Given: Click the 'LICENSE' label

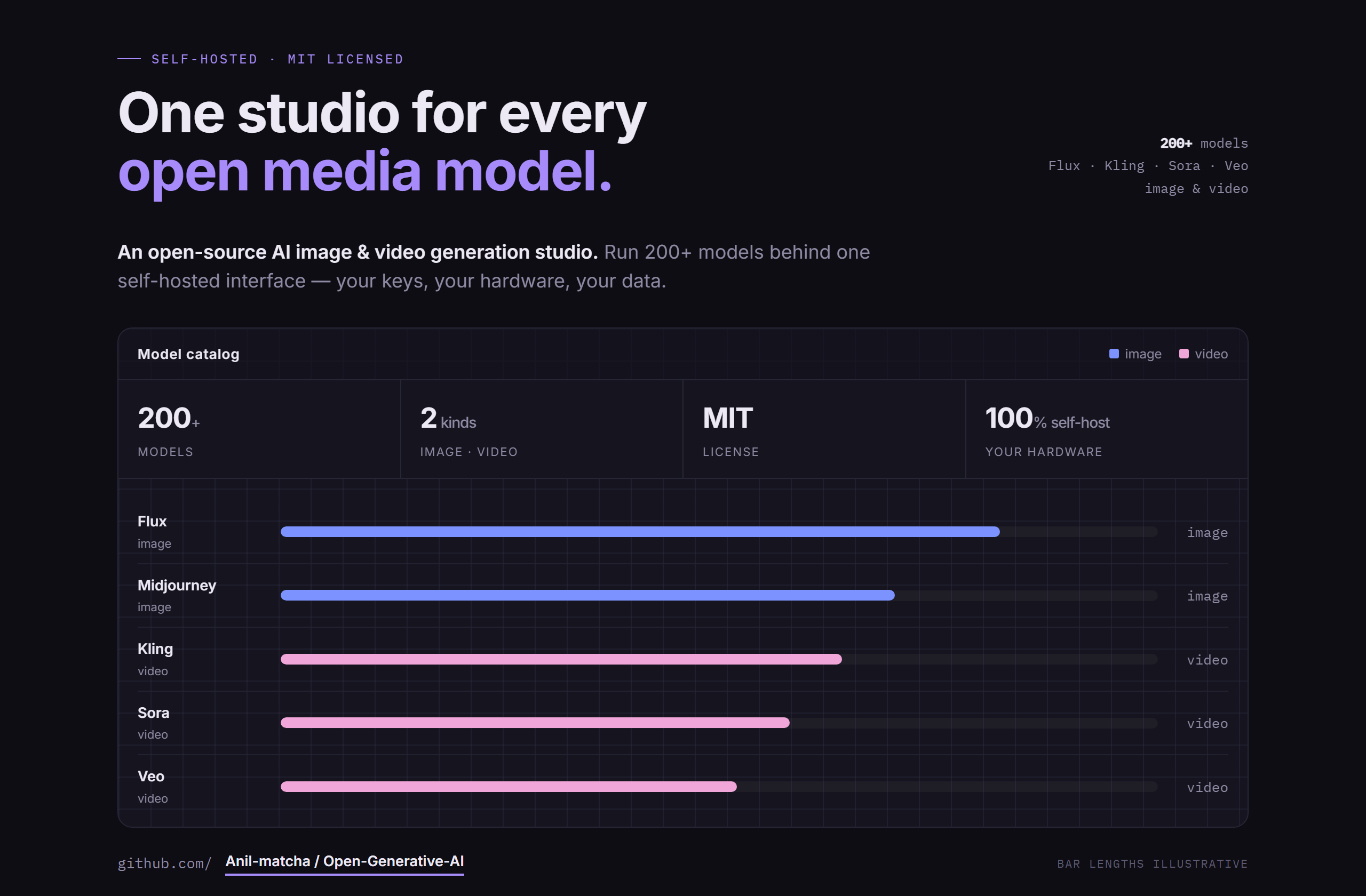Looking at the screenshot, I should pos(730,452).
